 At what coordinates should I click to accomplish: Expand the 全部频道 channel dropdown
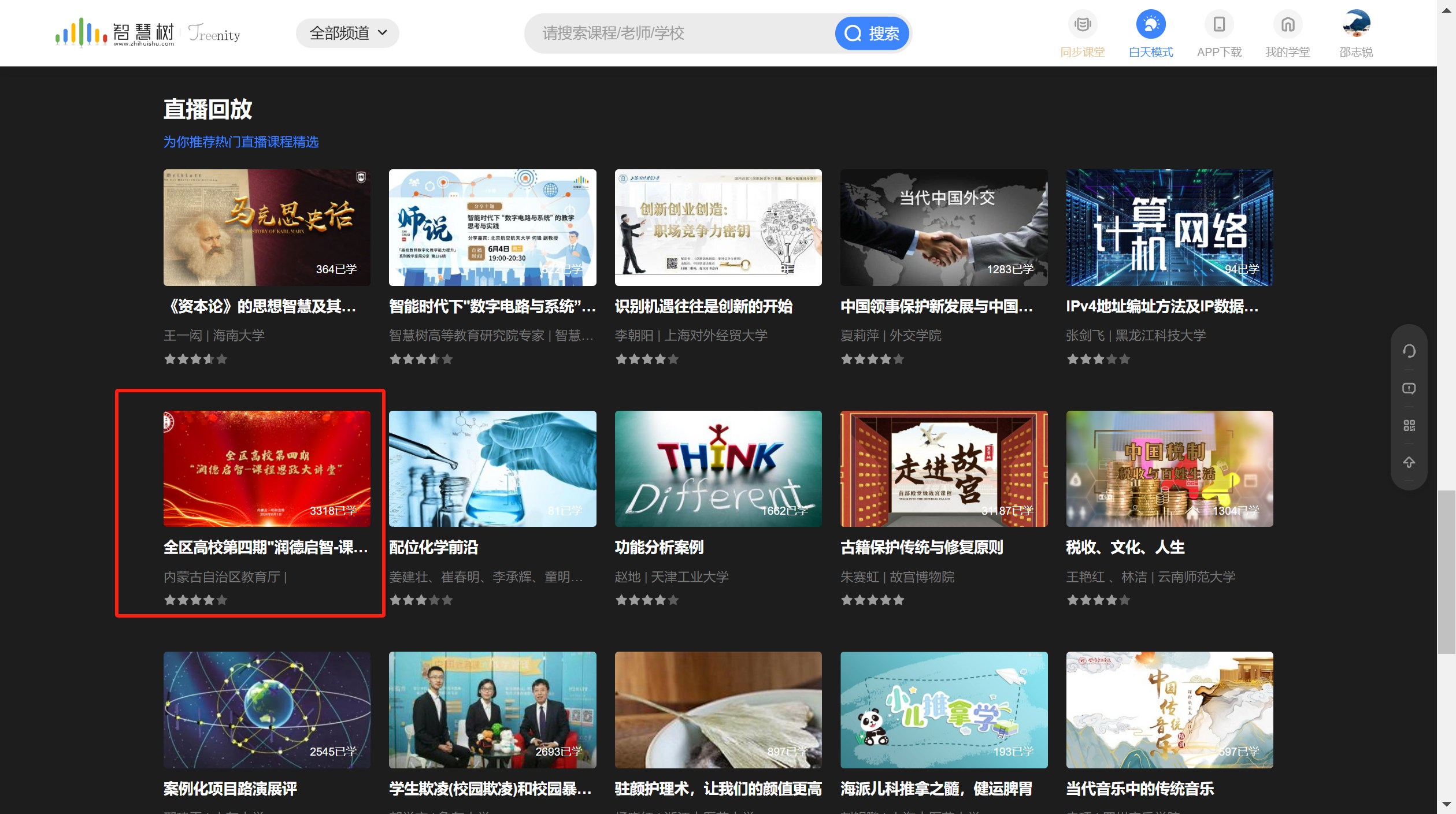point(347,33)
